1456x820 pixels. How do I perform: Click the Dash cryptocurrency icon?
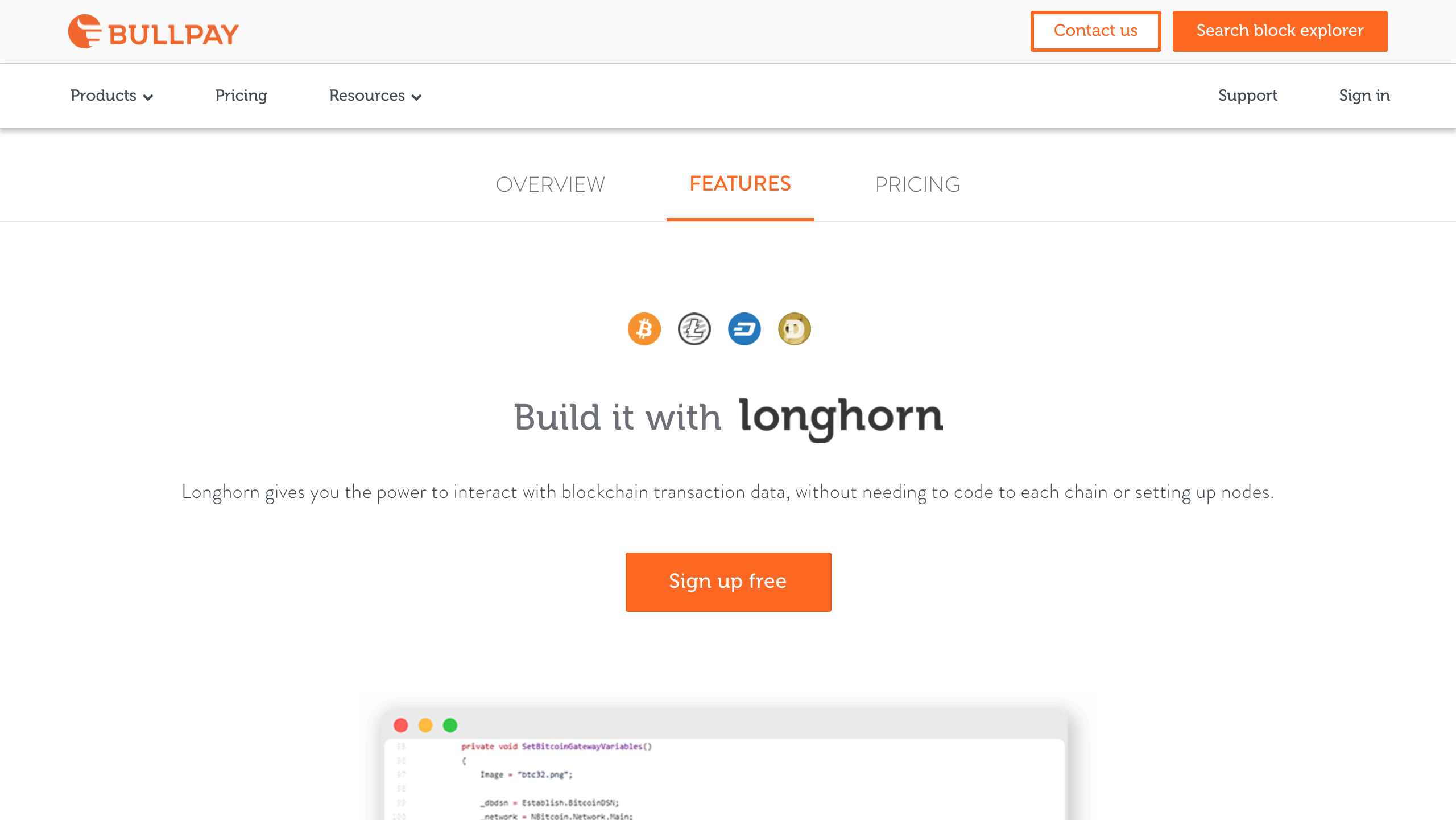744,328
